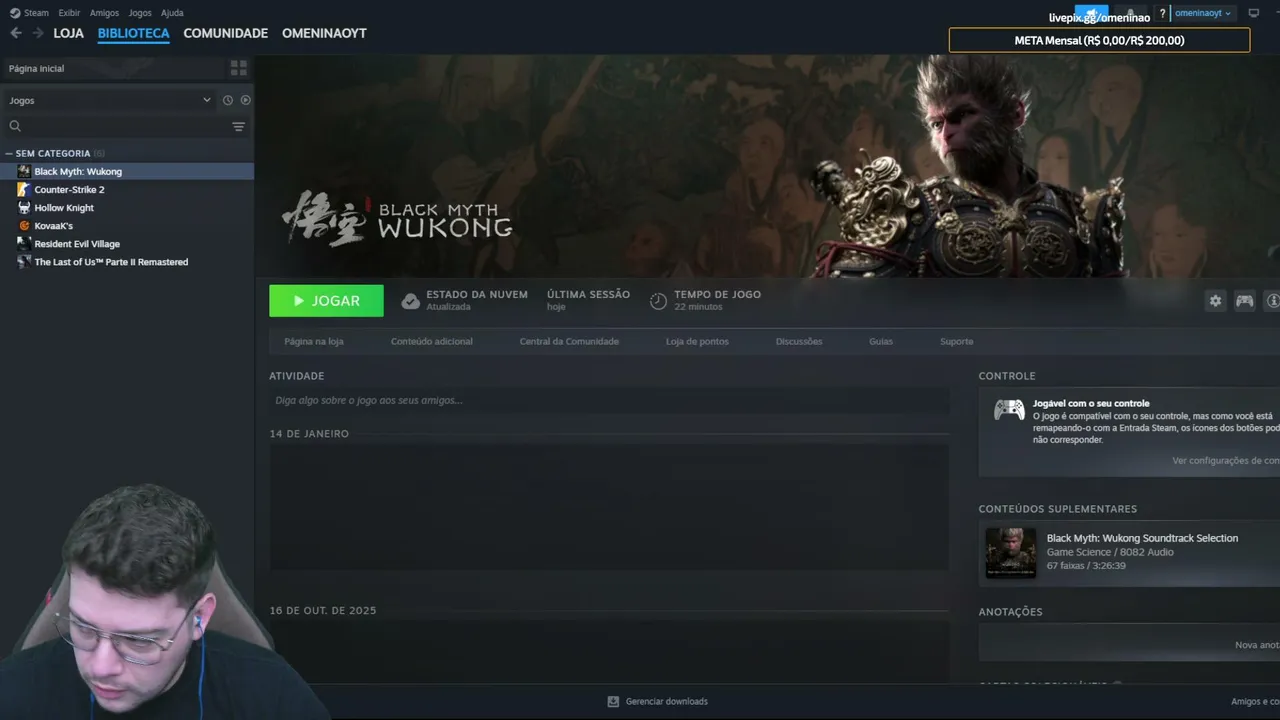Screen dimensions: 1280x720
Task: Go forward with the right arrow
Action: pyautogui.click(x=38, y=33)
